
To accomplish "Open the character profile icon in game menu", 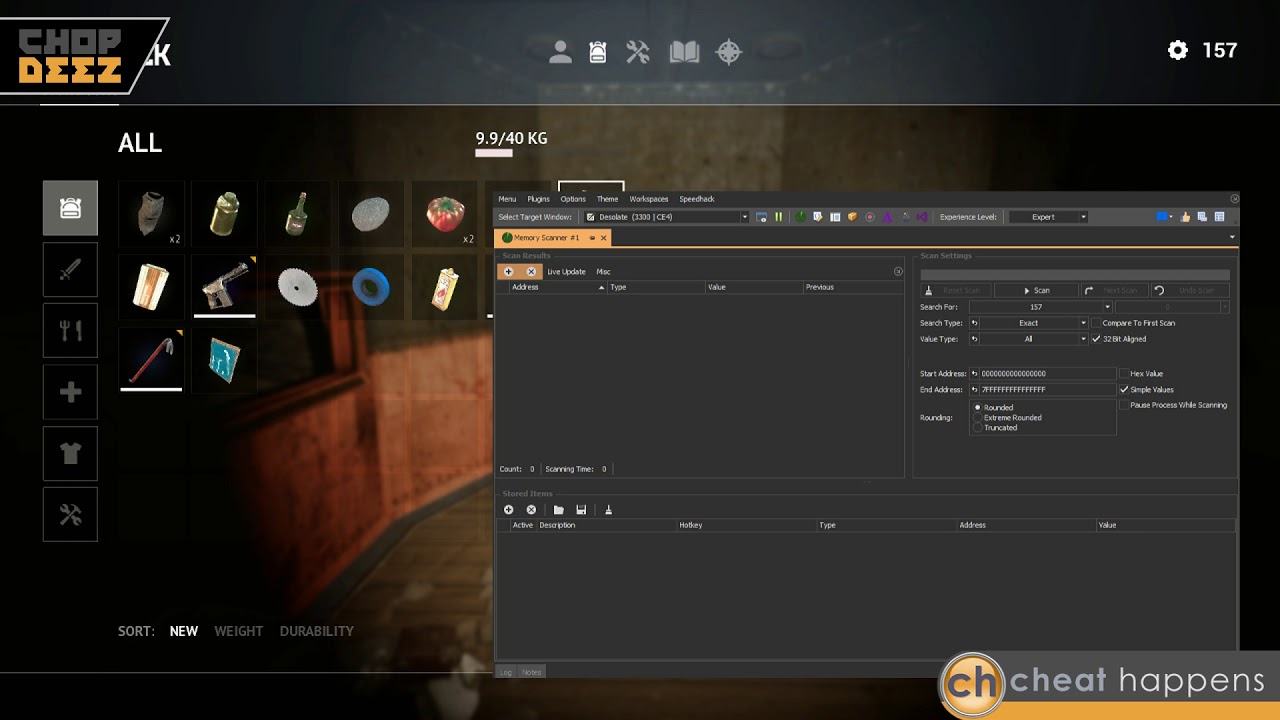I will [560, 52].
